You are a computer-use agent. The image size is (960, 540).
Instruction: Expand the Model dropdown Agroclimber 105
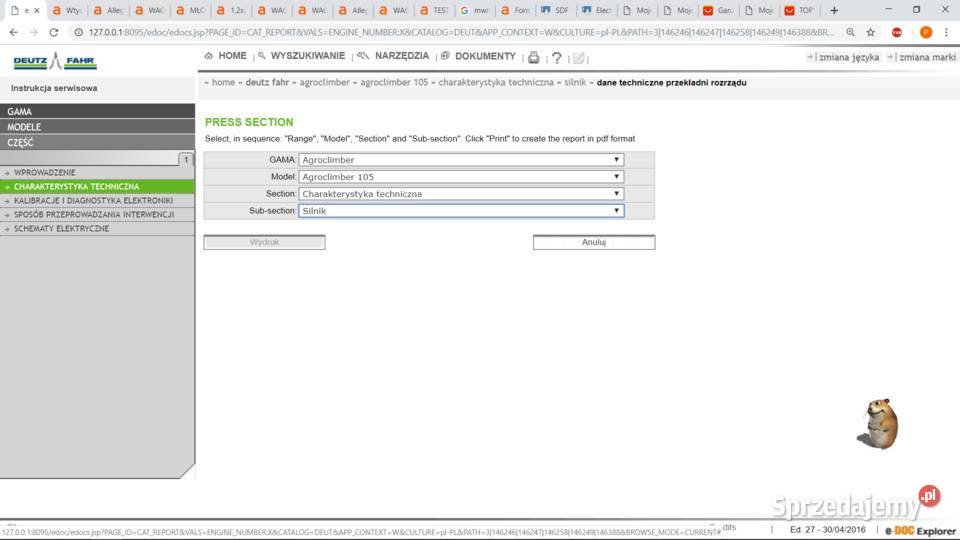coord(461,177)
